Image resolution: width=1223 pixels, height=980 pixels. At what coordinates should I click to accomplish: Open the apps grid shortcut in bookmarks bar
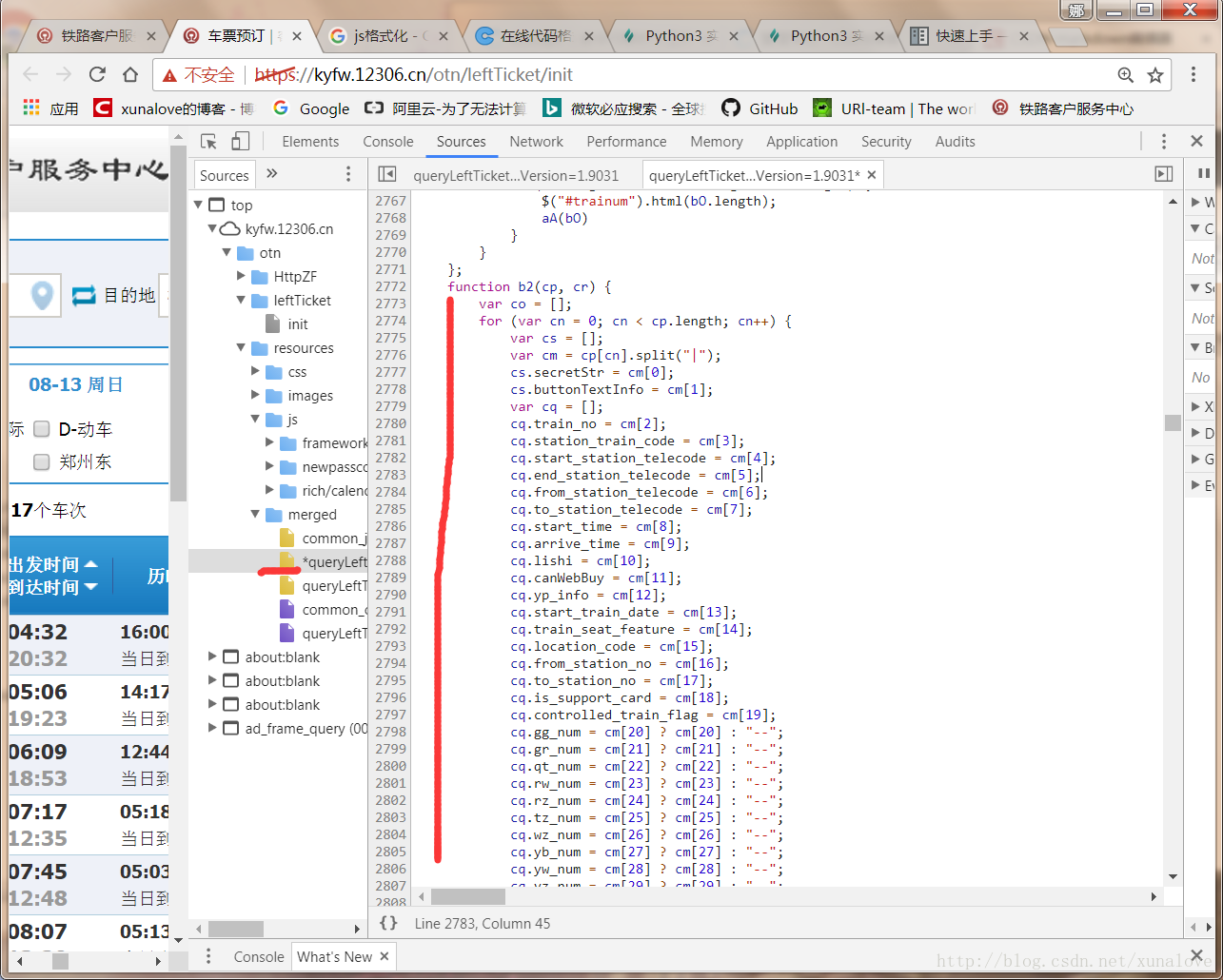31,108
